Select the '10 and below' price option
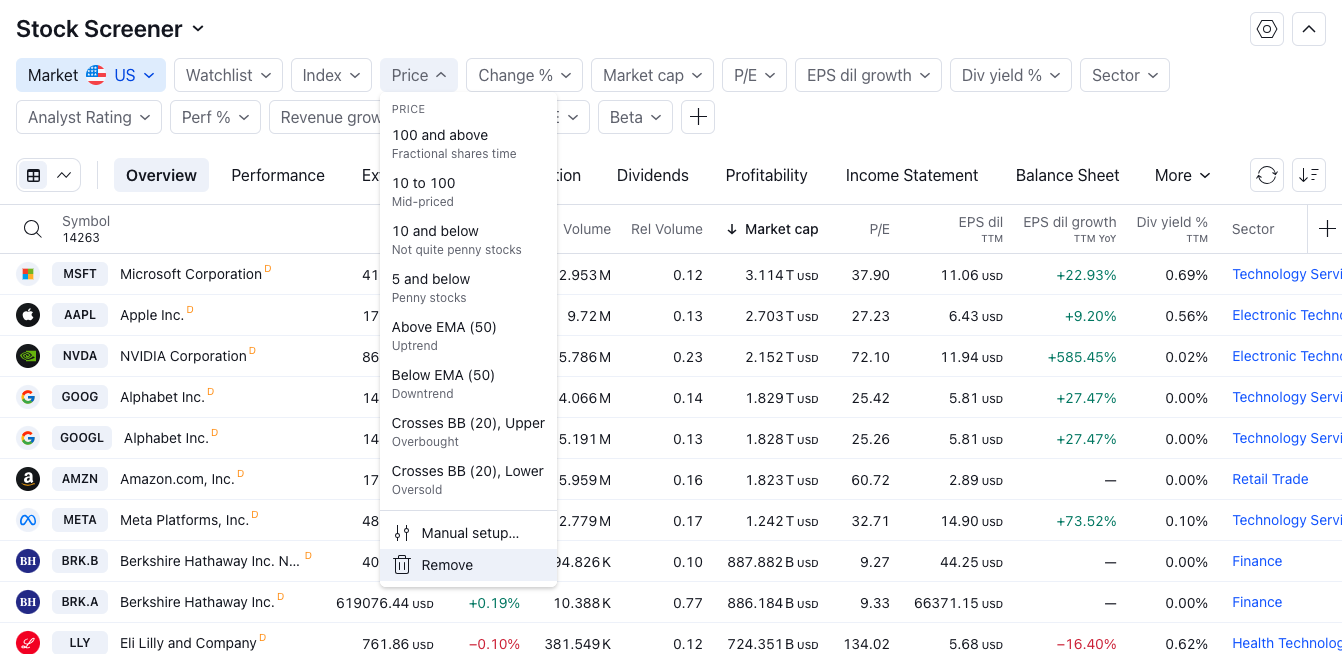1342x654 pixels. (468, 240)
